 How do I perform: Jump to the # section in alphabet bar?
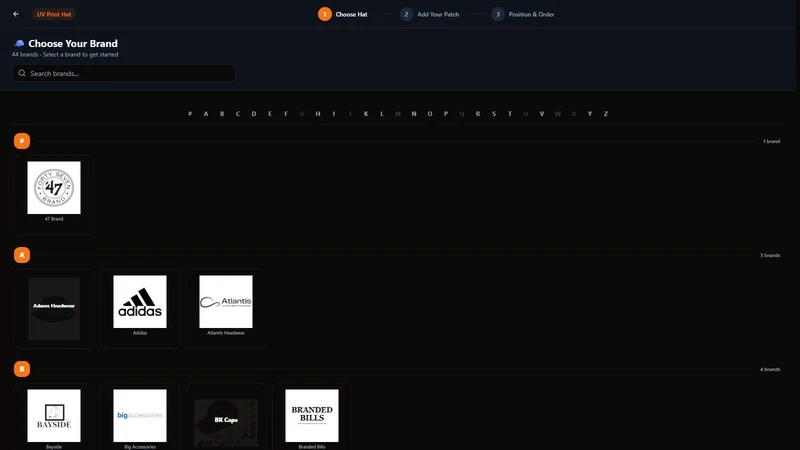[x=190, y=114]
